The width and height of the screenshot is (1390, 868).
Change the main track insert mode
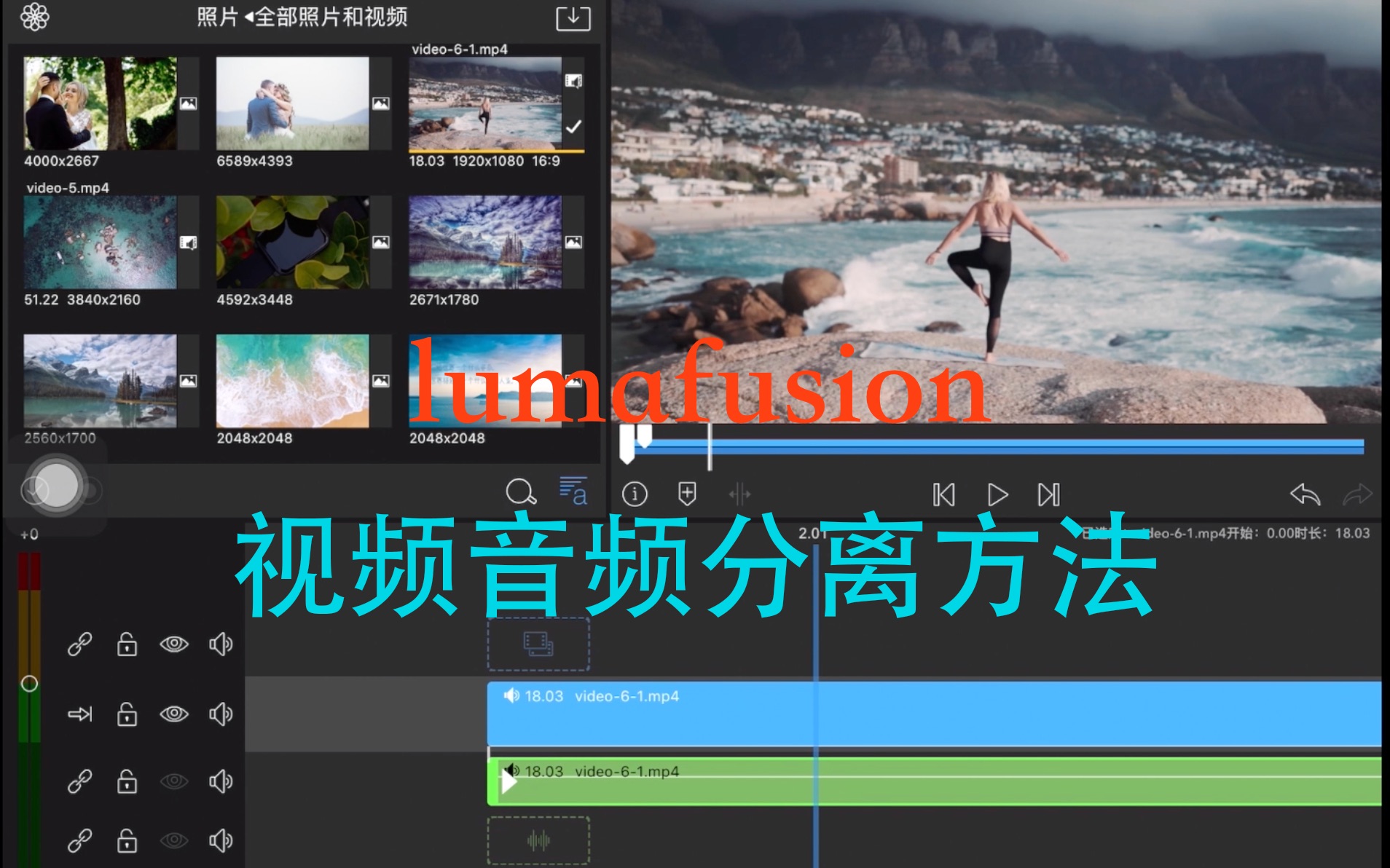coord(79,714)
